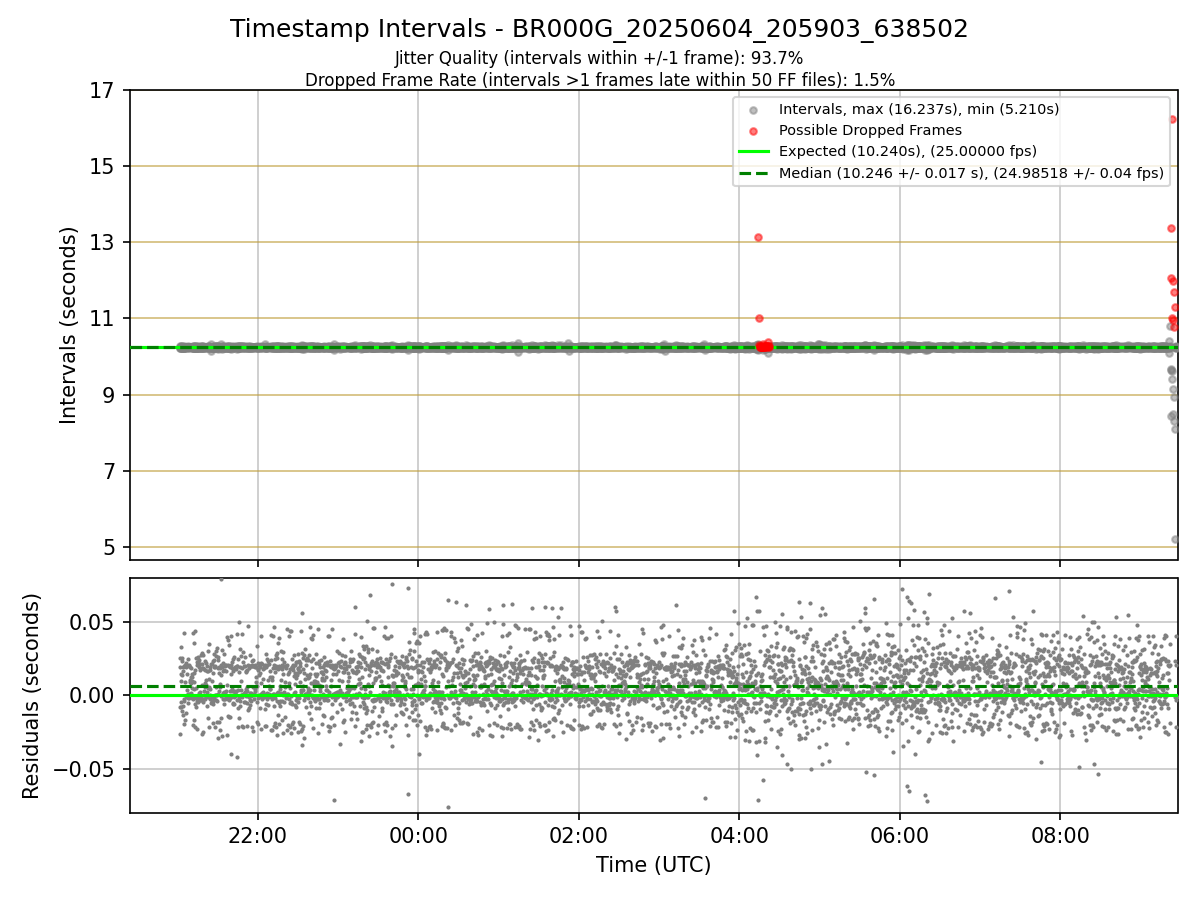Click the 'Residuals (seconds)' y-axis label
1200x900 pixels.
(32, 696)
